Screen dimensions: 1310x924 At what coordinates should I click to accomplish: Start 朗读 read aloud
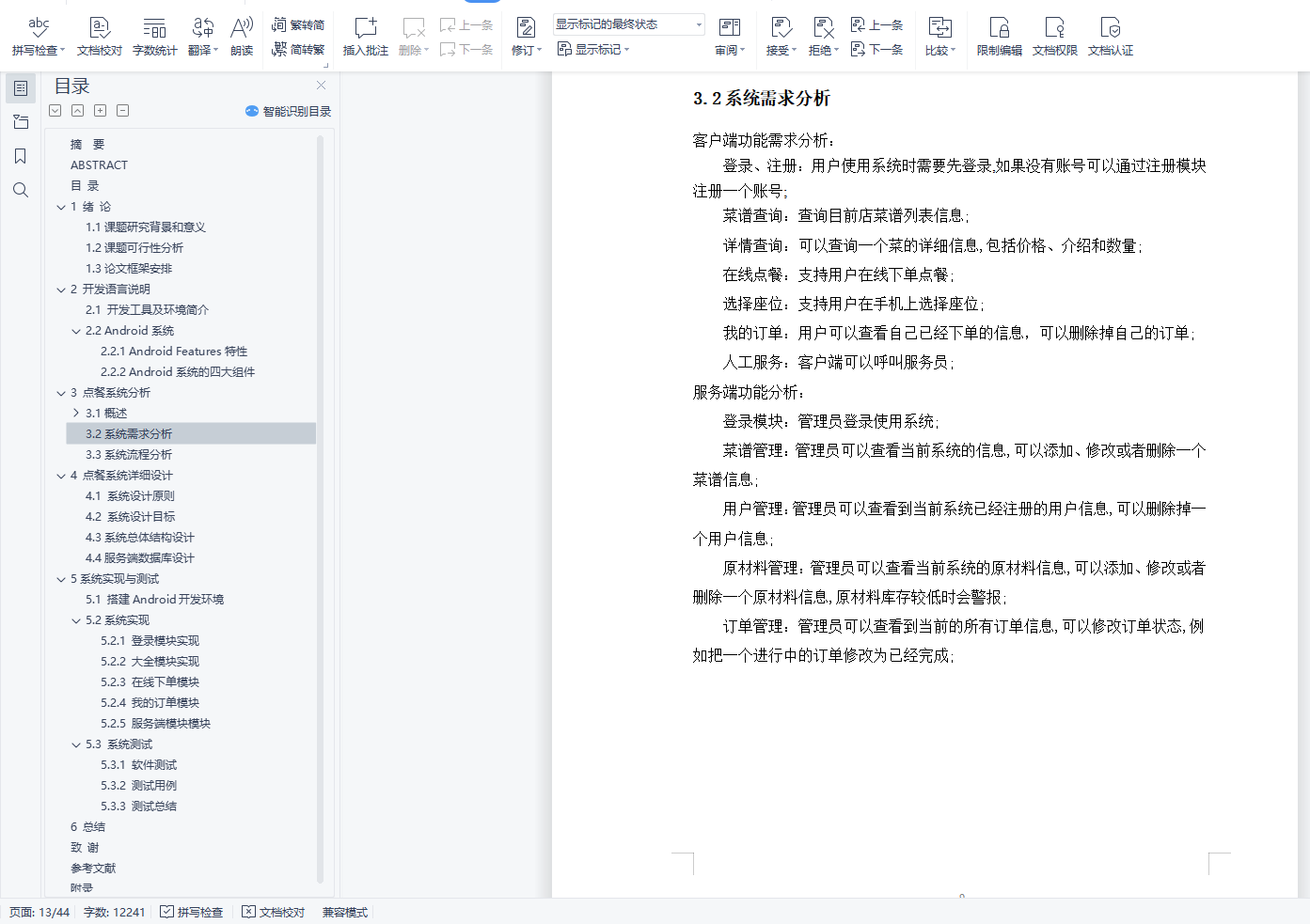coord(242,37)
